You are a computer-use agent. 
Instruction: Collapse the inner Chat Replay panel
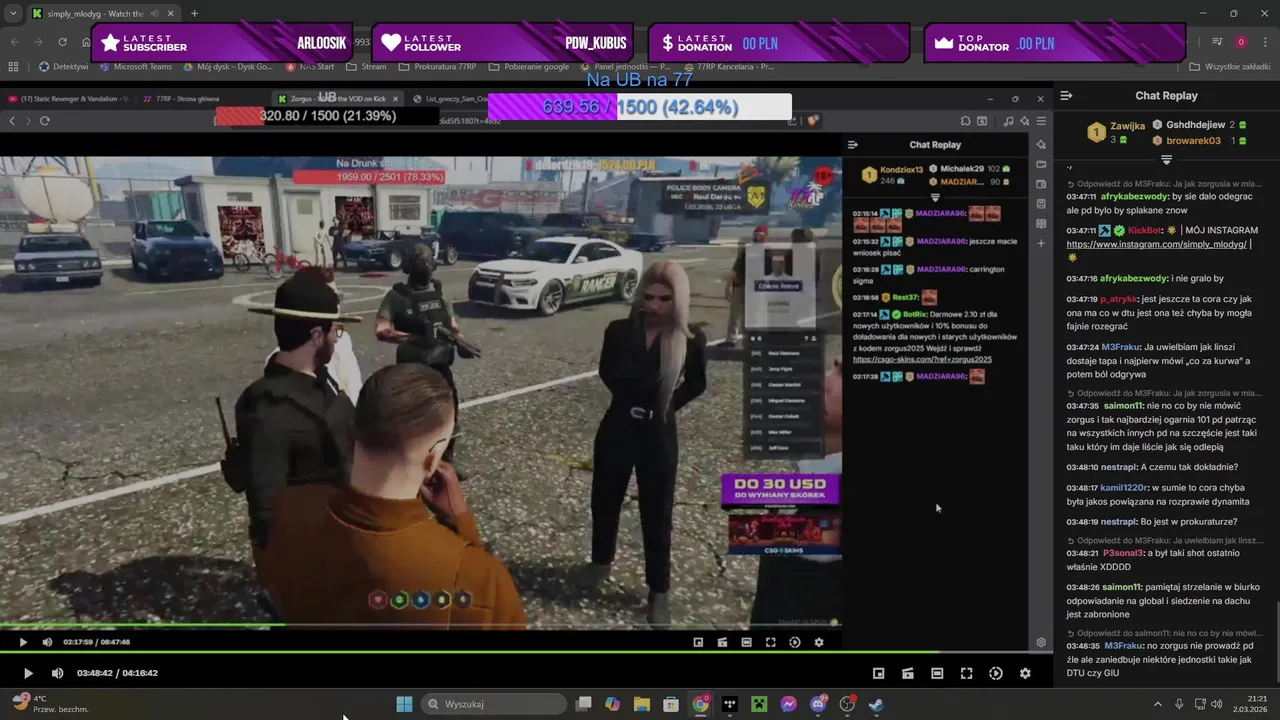point(853,145)
